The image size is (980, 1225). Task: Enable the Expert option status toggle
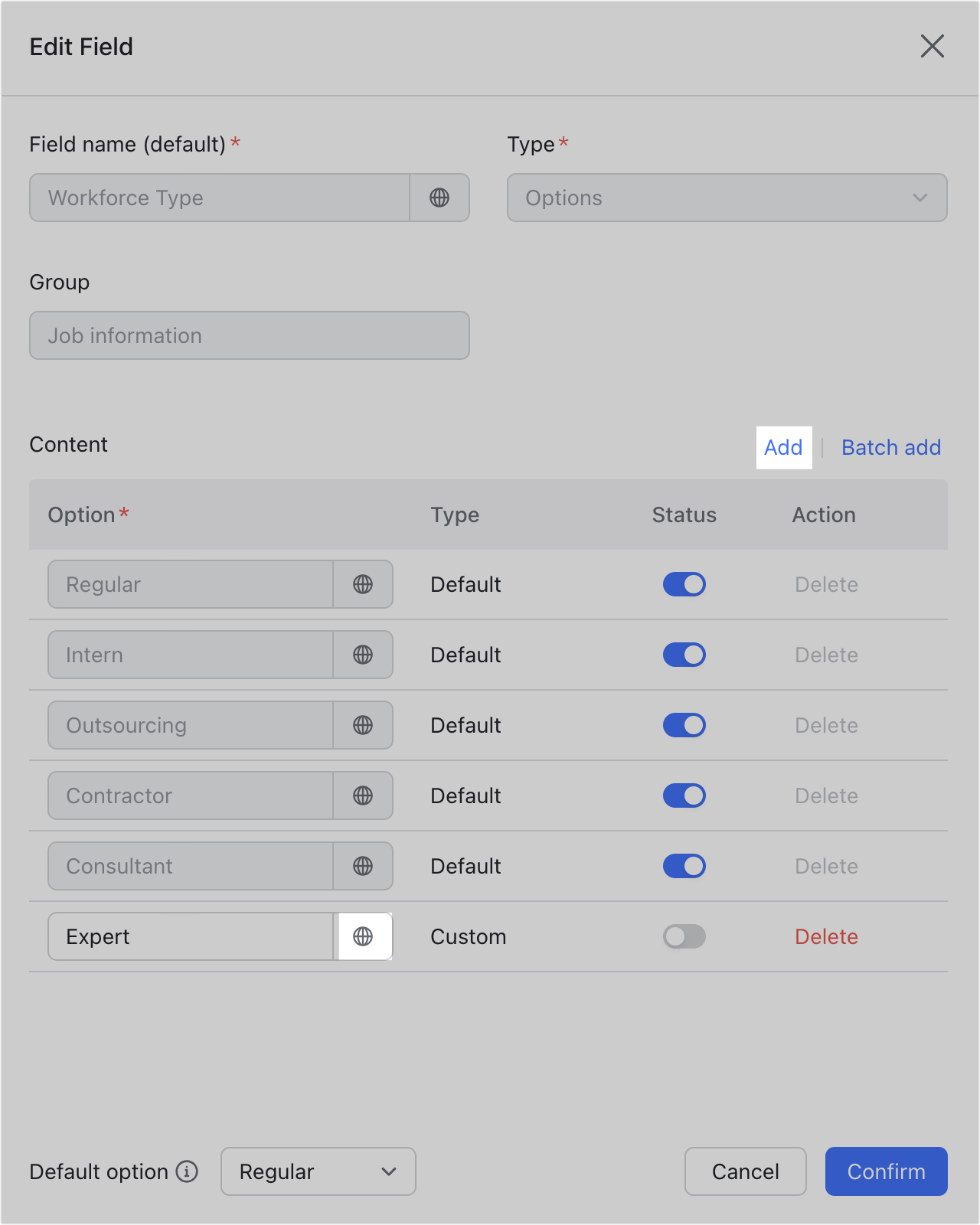[x=684, y=936]
